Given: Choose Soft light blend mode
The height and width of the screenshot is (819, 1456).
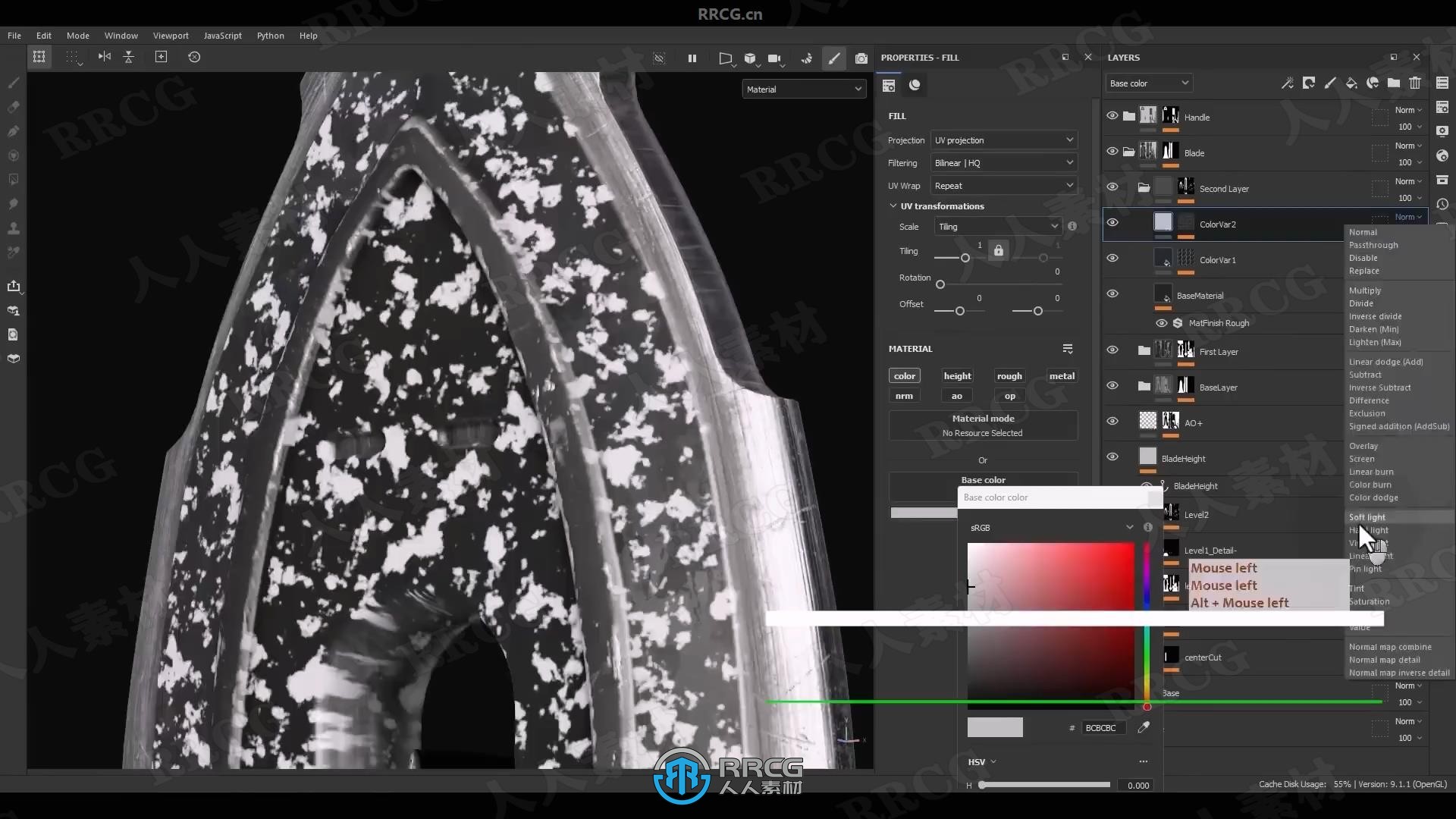Looking at the screenshot, I should tap(1367, 517).
